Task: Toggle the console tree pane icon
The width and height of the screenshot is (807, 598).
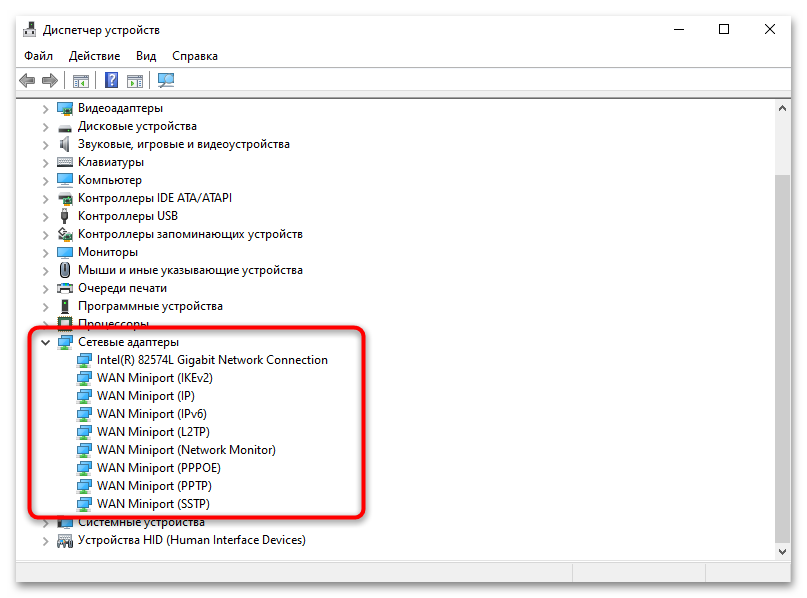Action: point(80,80)
